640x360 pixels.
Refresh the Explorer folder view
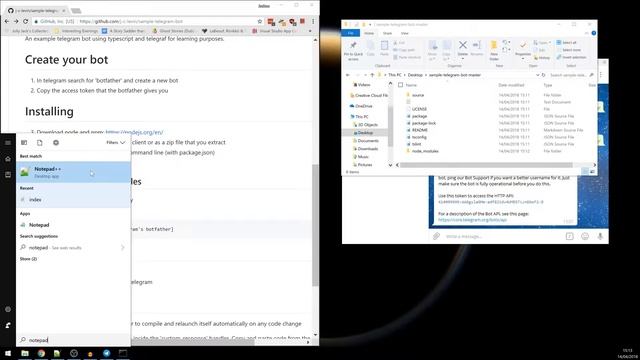[x=543, y=75]
